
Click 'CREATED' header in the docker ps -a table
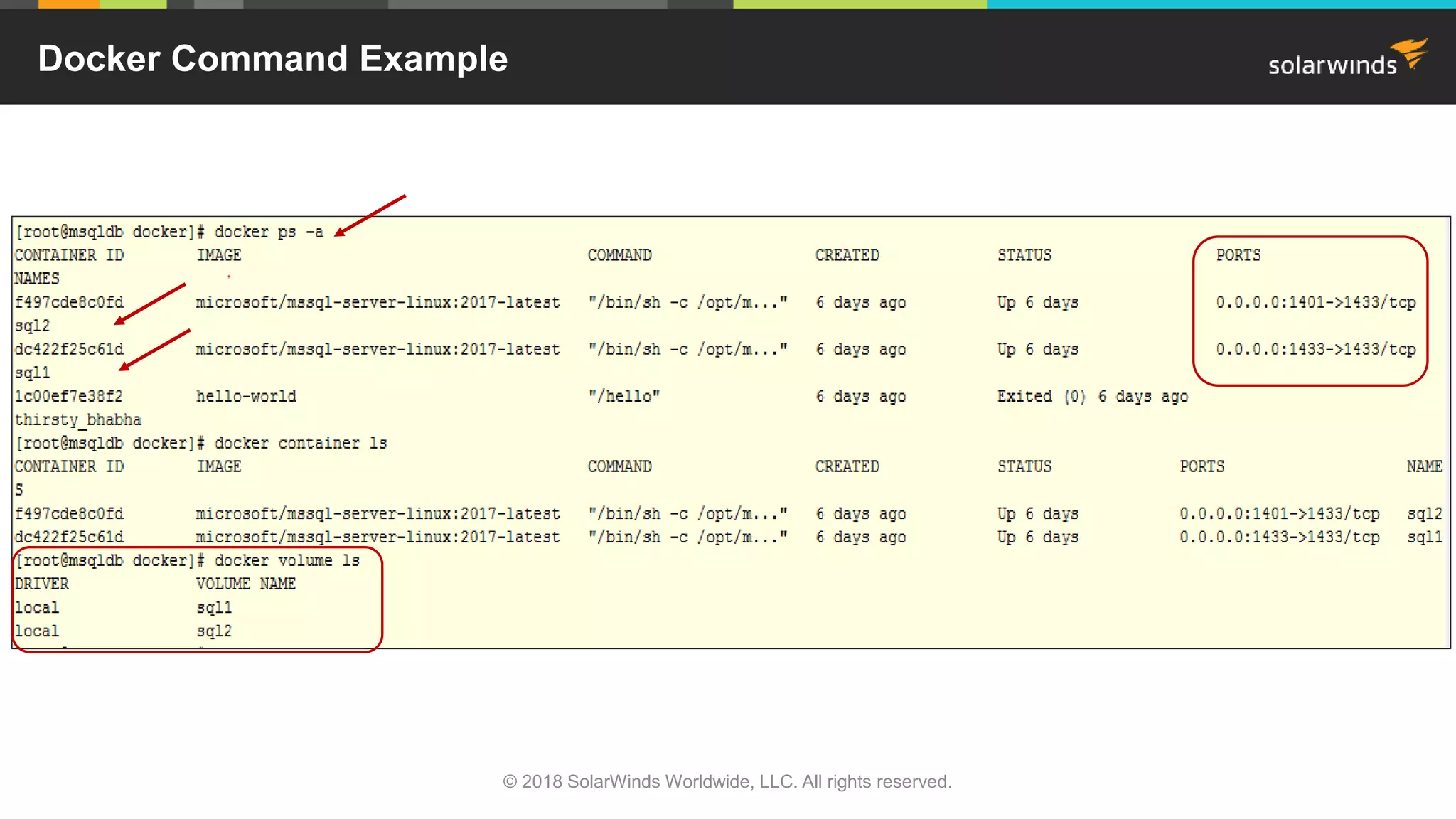click(x=847, y=256)
